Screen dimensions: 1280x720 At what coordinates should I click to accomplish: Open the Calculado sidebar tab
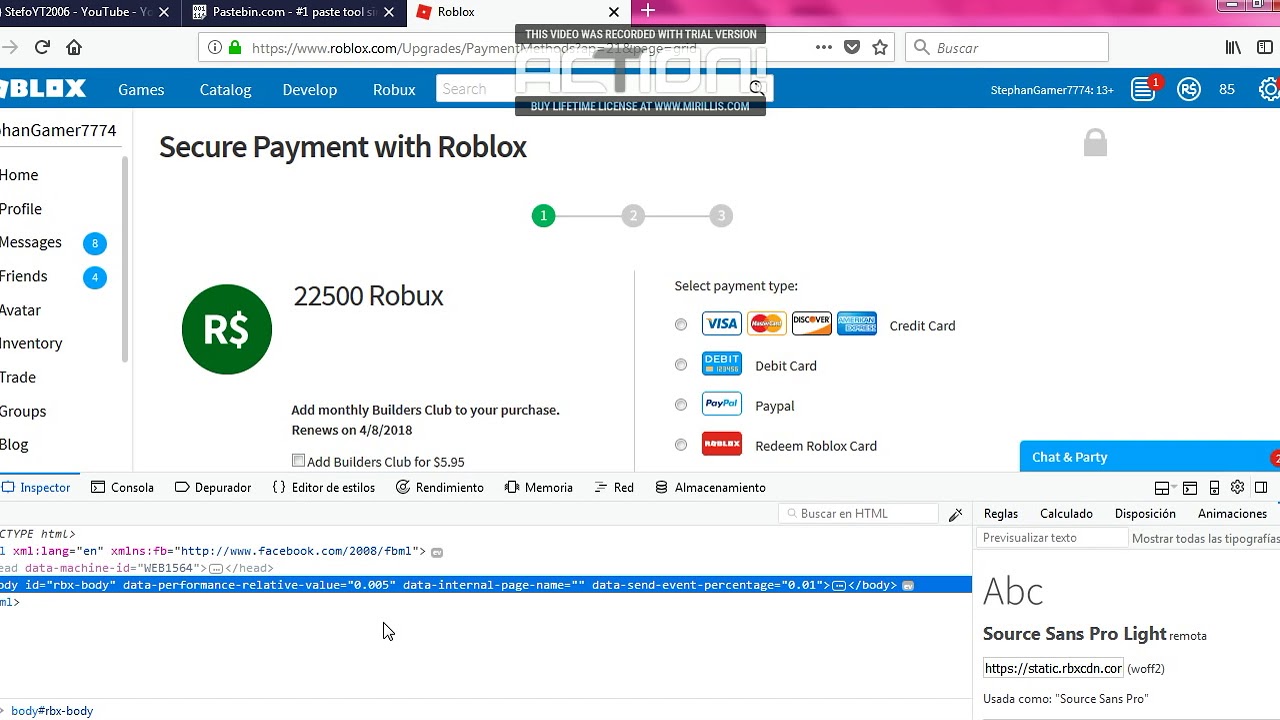tap(1066, 514)
